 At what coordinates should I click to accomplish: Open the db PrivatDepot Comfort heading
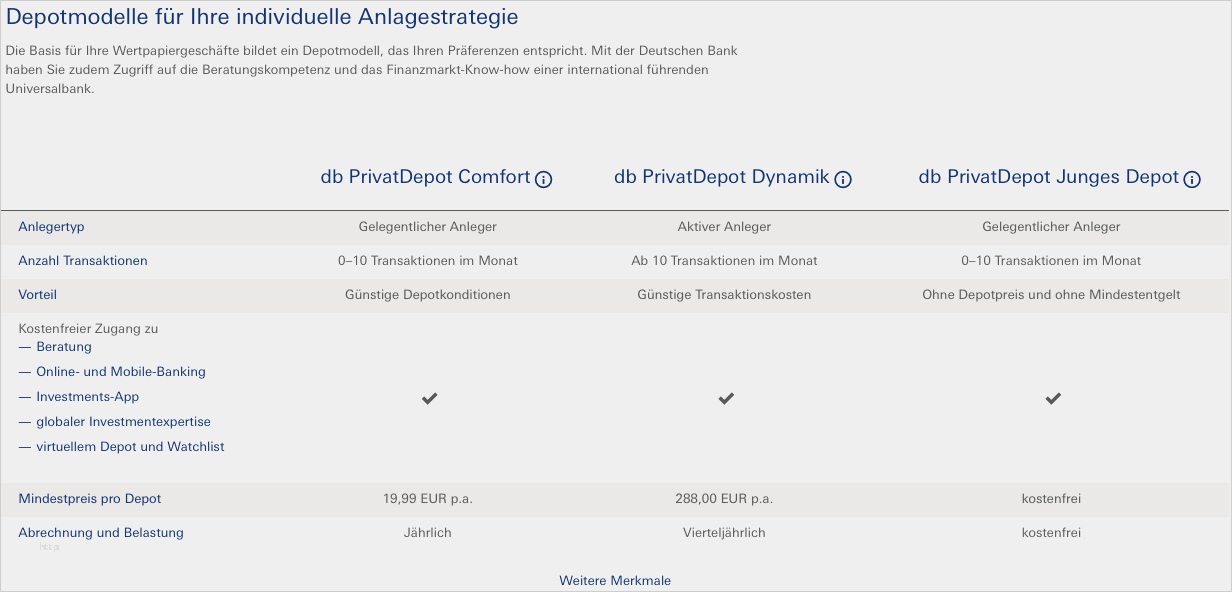tap(425, 177)
